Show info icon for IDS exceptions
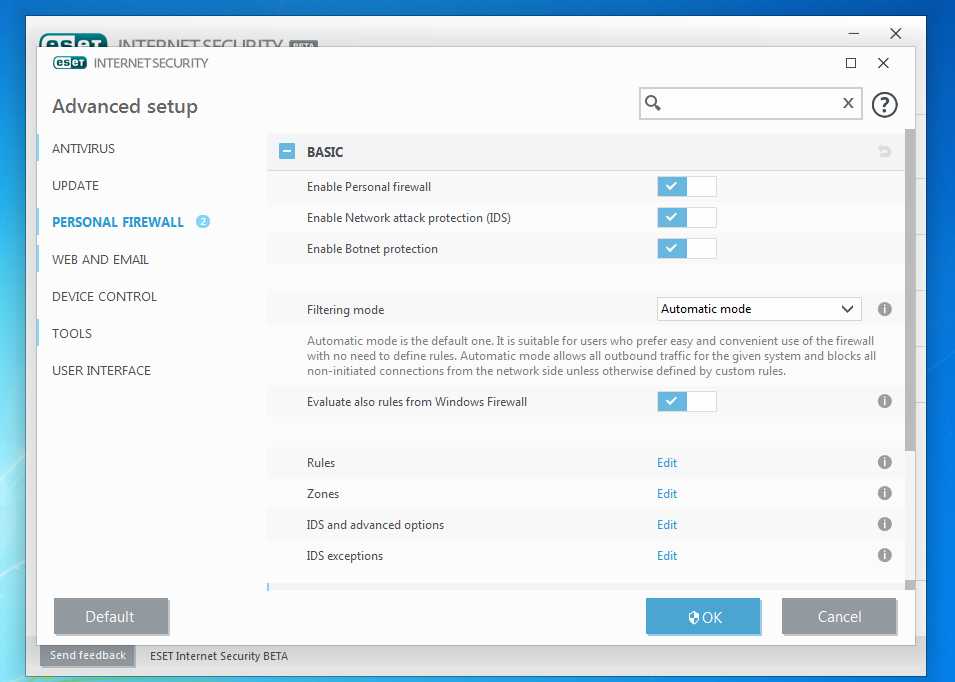The image size is (955, 682). click(884, 555)
